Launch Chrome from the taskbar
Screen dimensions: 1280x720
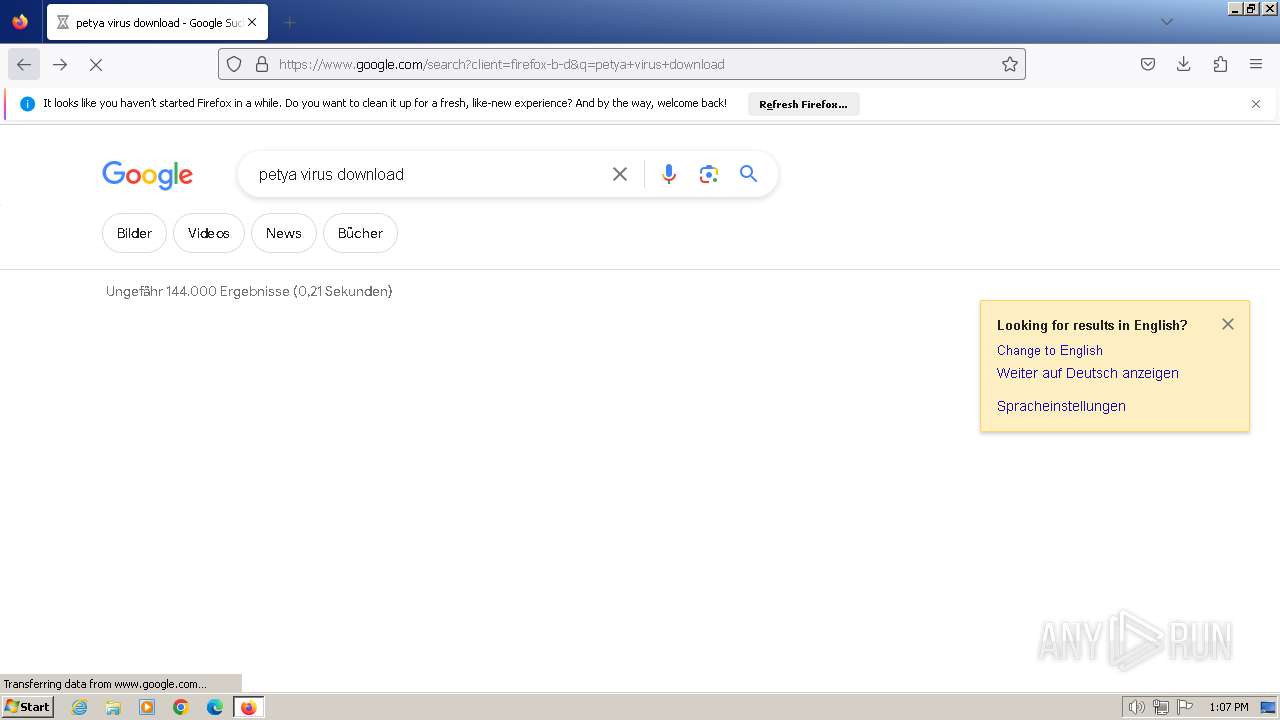(181, 707)
